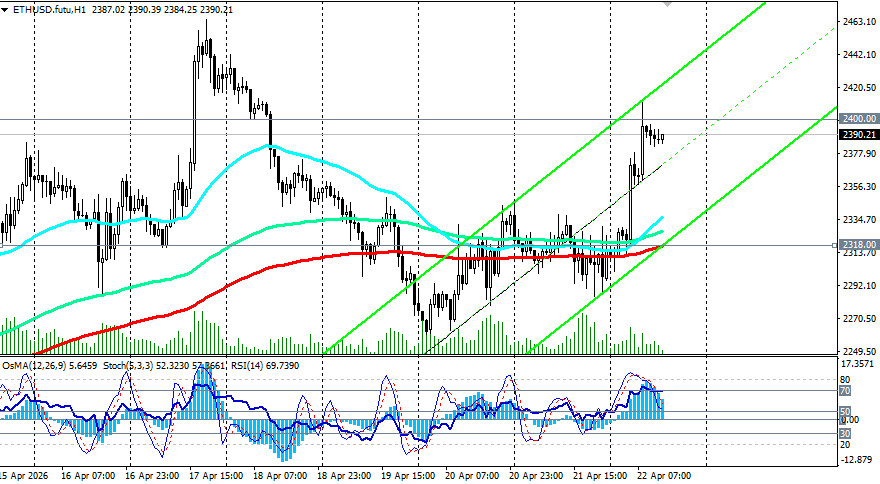
Task: Open the chart menu triangle beside ETHUSD
Action: (x=5, y=10)
